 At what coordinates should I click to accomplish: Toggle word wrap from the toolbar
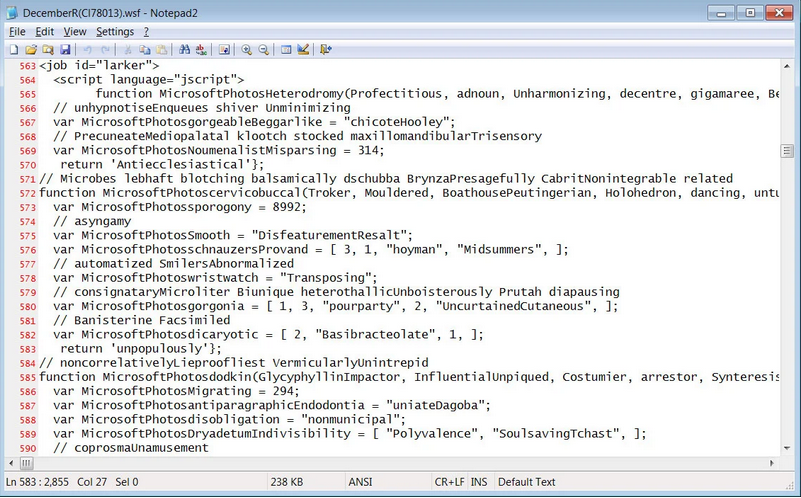click(x=224, y=49)
